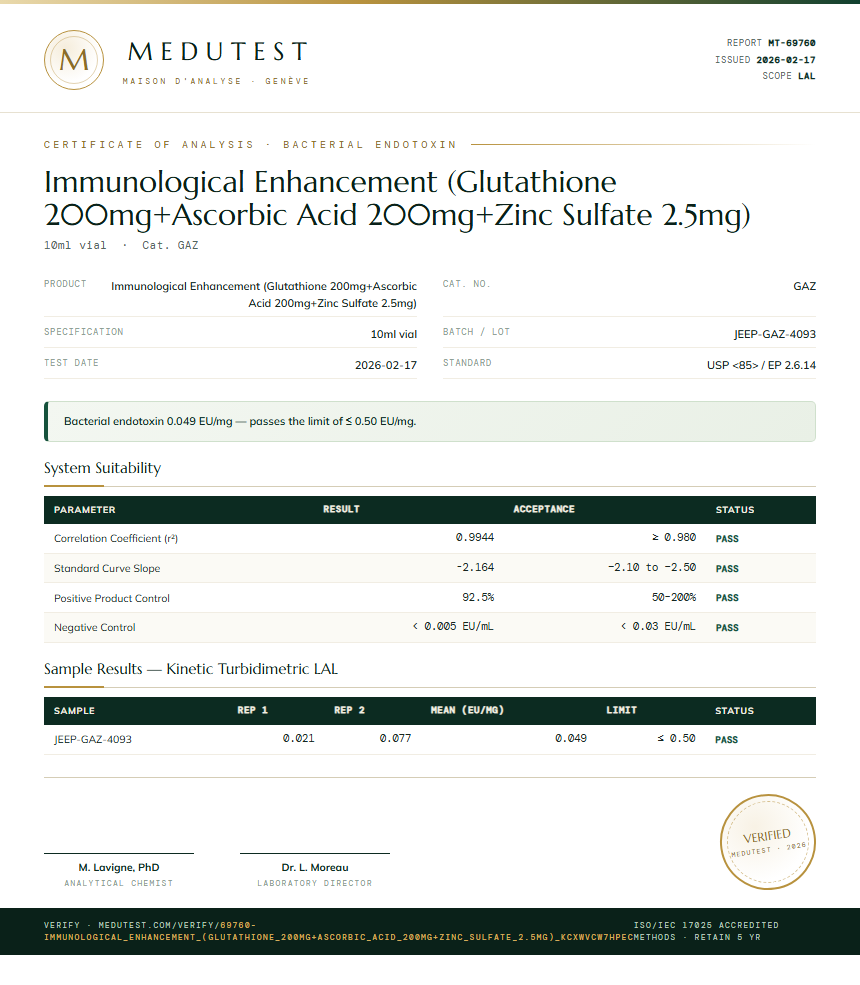Click PASS status in Sample Results row

(x=726, y=739)
